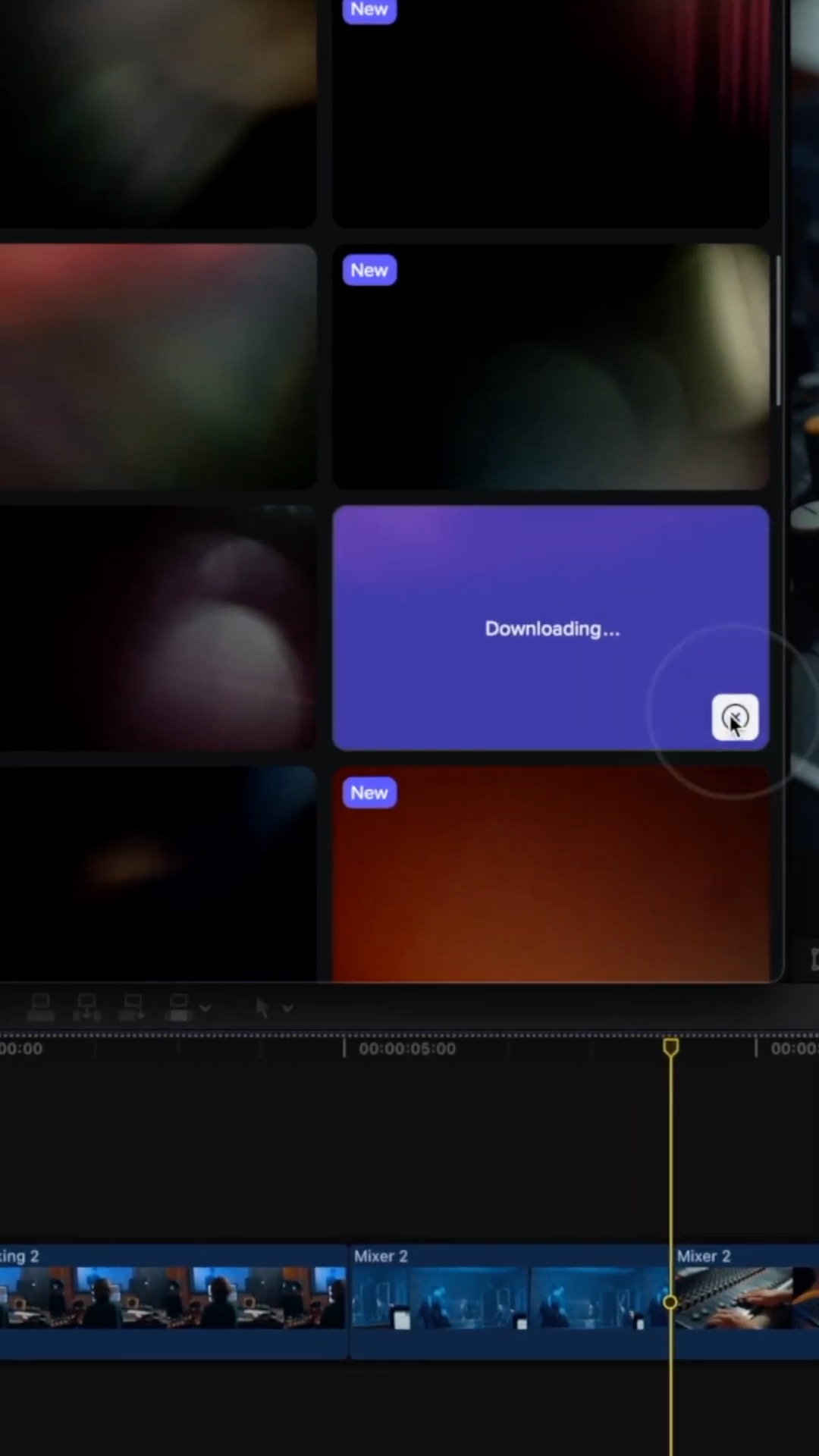This screenshot has width=819, height=1456.
Task: Click the append clip to storyline icon
Action: point(133,1007)
